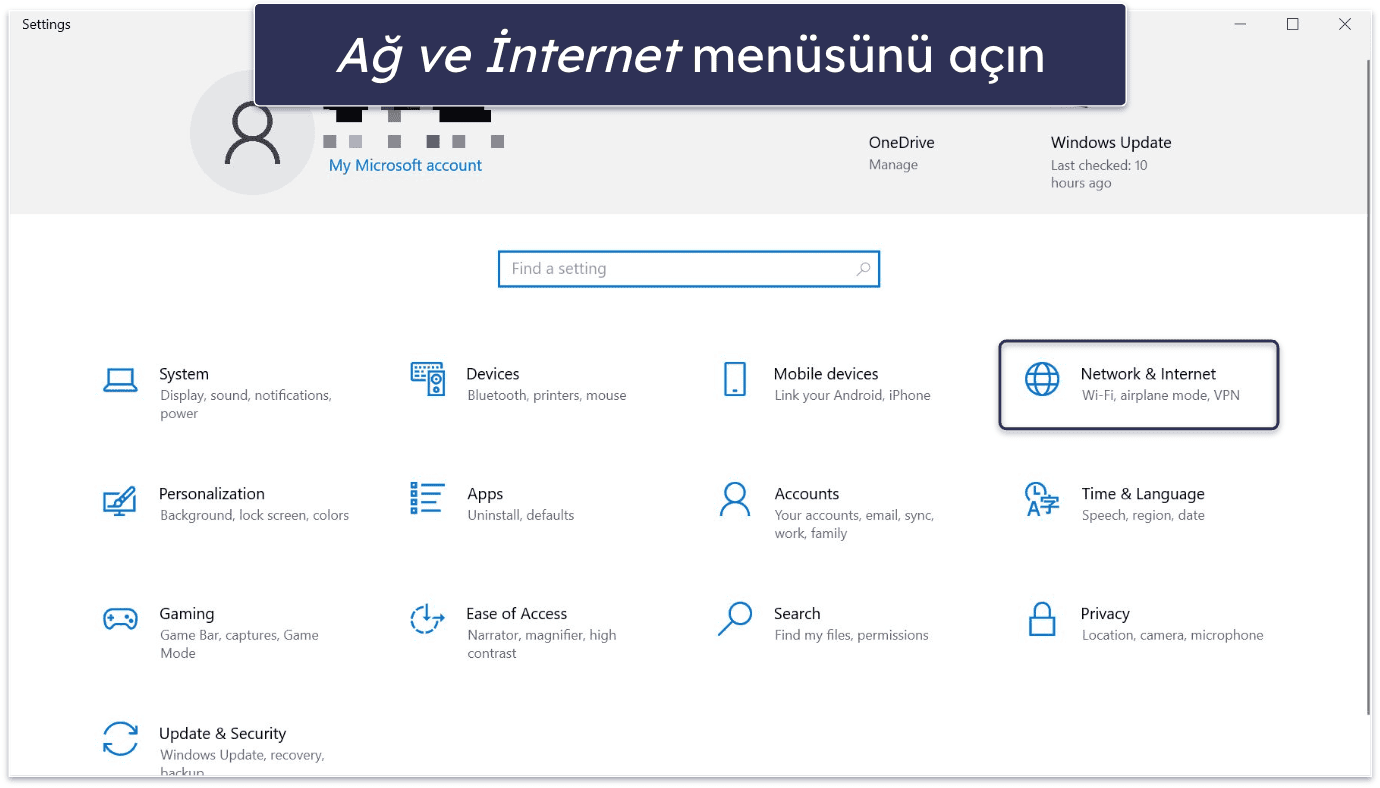
Task: Open the Search category label
Action: pos(797,614)
